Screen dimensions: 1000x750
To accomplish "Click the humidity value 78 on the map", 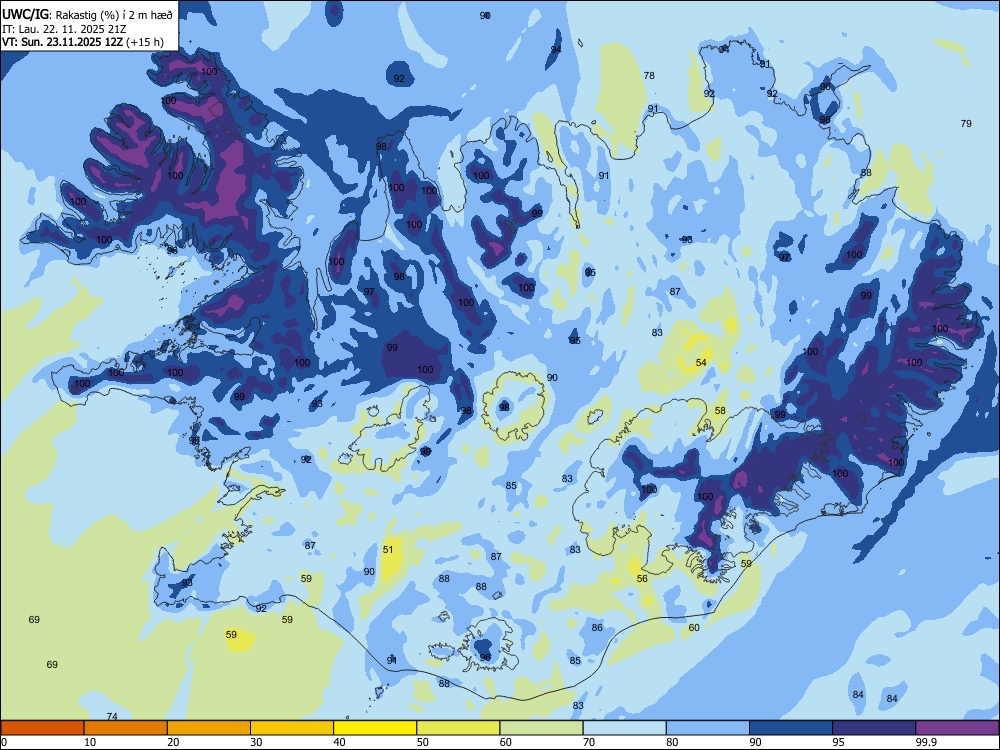I will (x=649, y=75).
